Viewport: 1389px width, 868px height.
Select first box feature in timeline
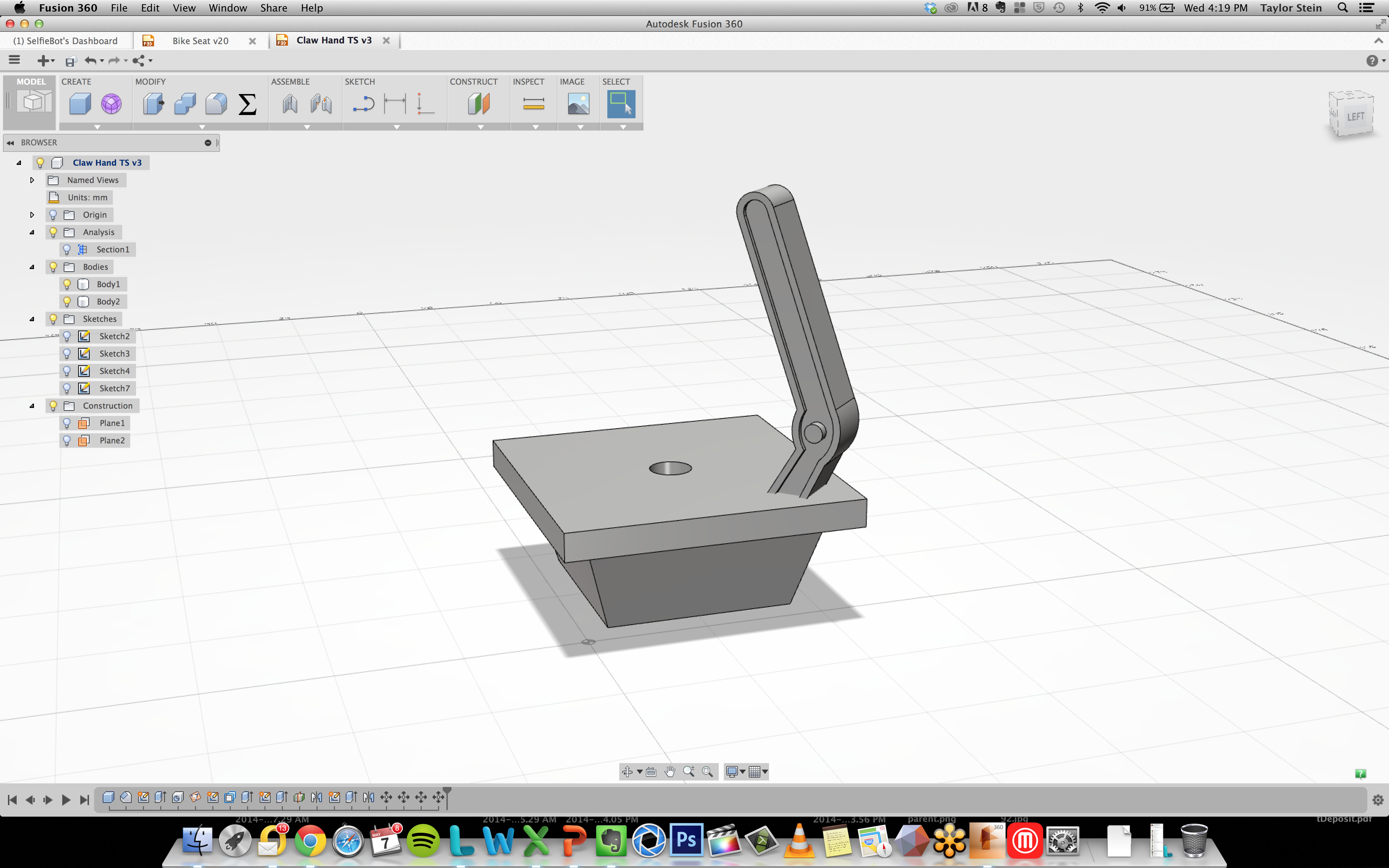108,797
